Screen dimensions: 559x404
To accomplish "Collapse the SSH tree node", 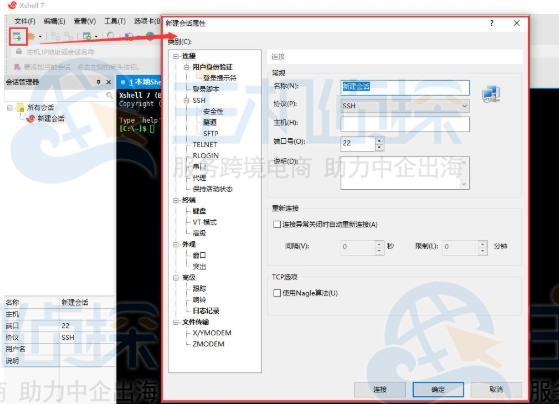I will 186,101.
